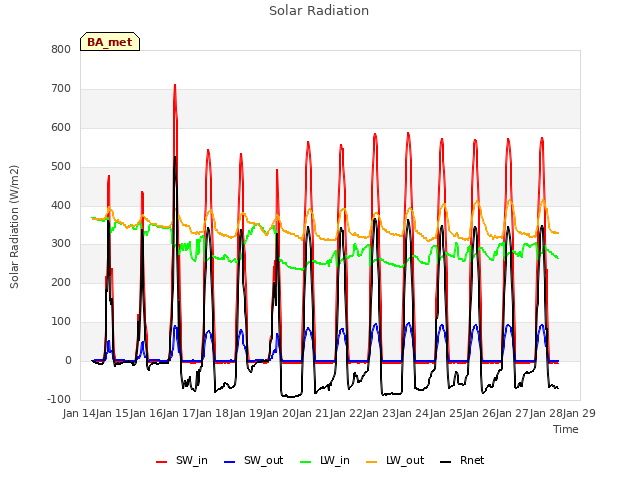This screenshot has height=480, width=640.
Task: Click the Jan 17 x-axis date label
Action: click(179, 413)
